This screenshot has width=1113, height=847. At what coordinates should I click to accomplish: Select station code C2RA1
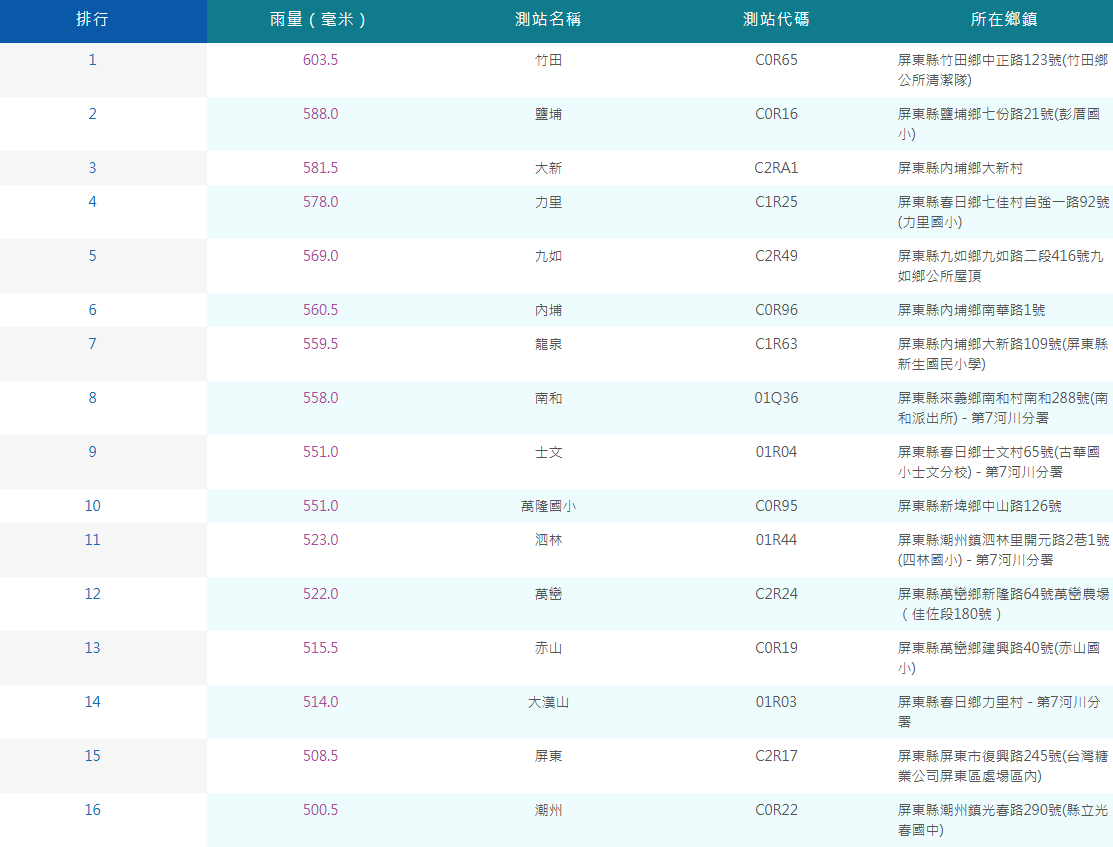776,168
